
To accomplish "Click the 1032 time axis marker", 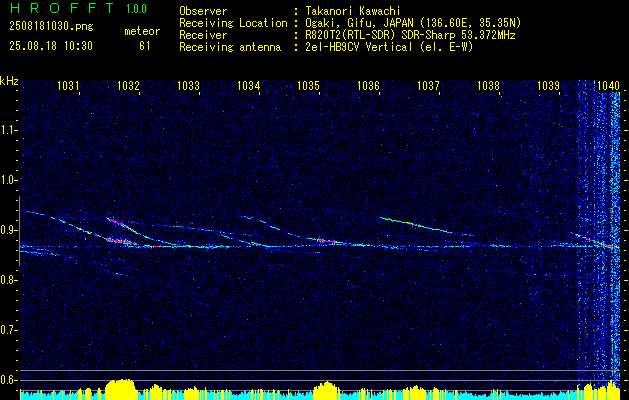I will (x=128, y=85).
